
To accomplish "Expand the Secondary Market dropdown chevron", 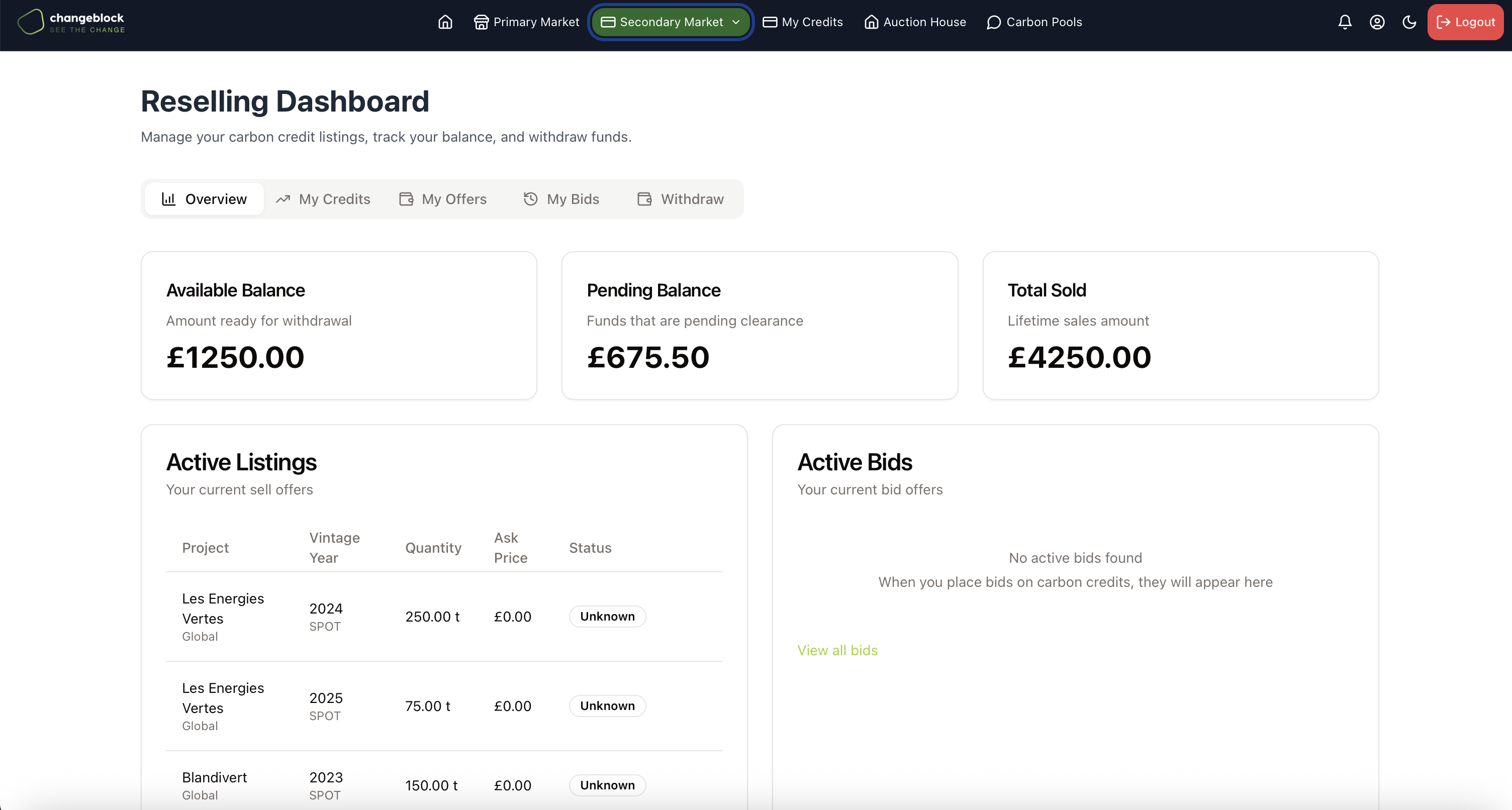I will click(x=736, y=22).
